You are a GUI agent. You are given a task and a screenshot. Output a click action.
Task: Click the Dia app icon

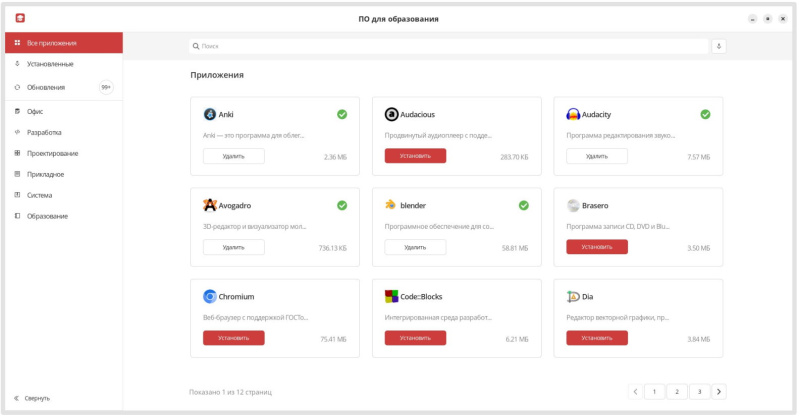click(573, 296)
